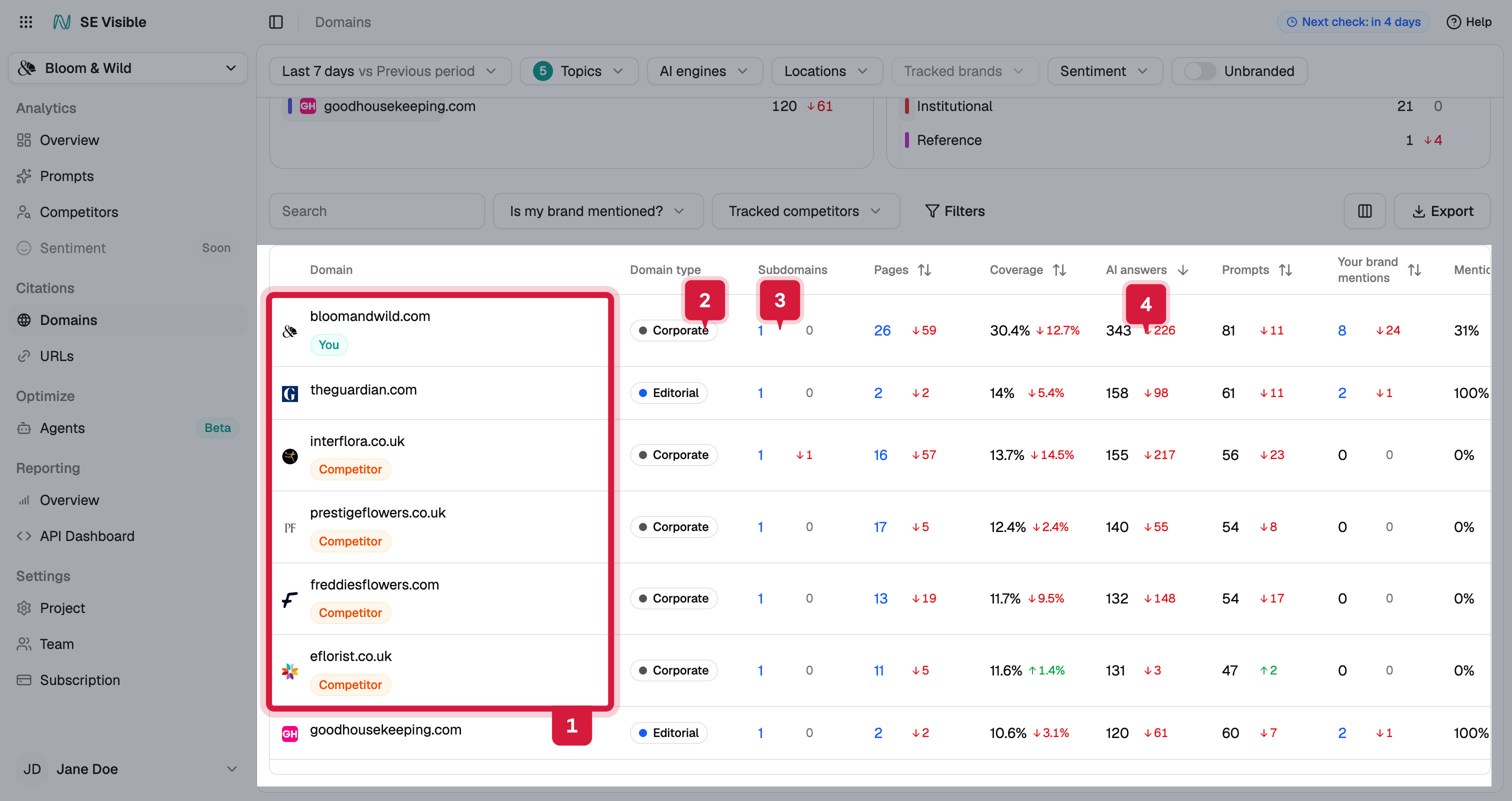The width and height of the screenshot is (1512, 801).
Task: Expand the Last 7 days period dropdown
Action: pyautogui.click(x=389, y=71)
